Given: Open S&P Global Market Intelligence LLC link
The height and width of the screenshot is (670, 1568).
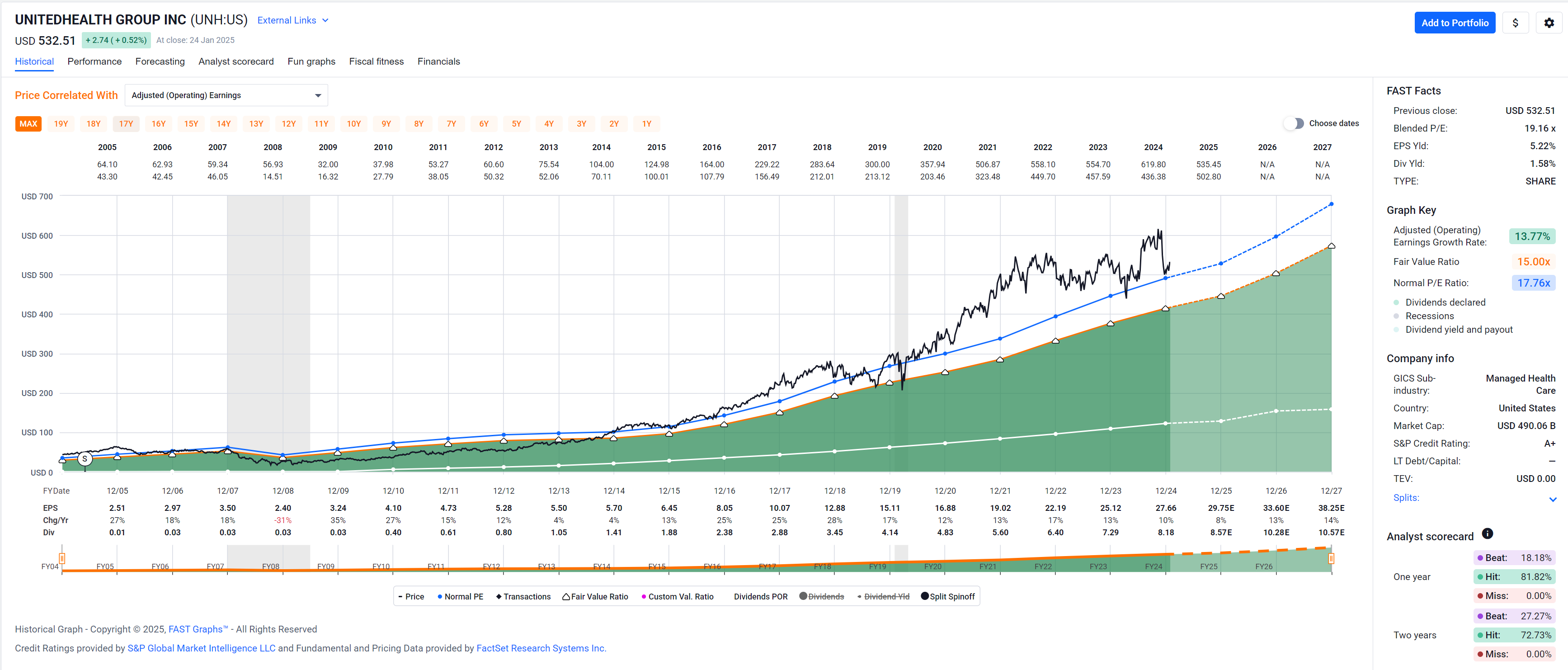Looking at the screenshot, I should point(202,648).
